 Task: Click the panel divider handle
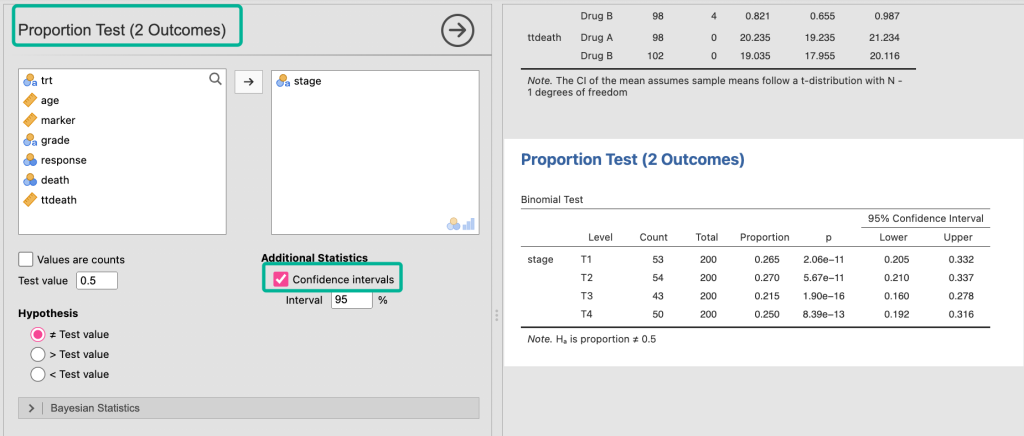pos(497,316)
